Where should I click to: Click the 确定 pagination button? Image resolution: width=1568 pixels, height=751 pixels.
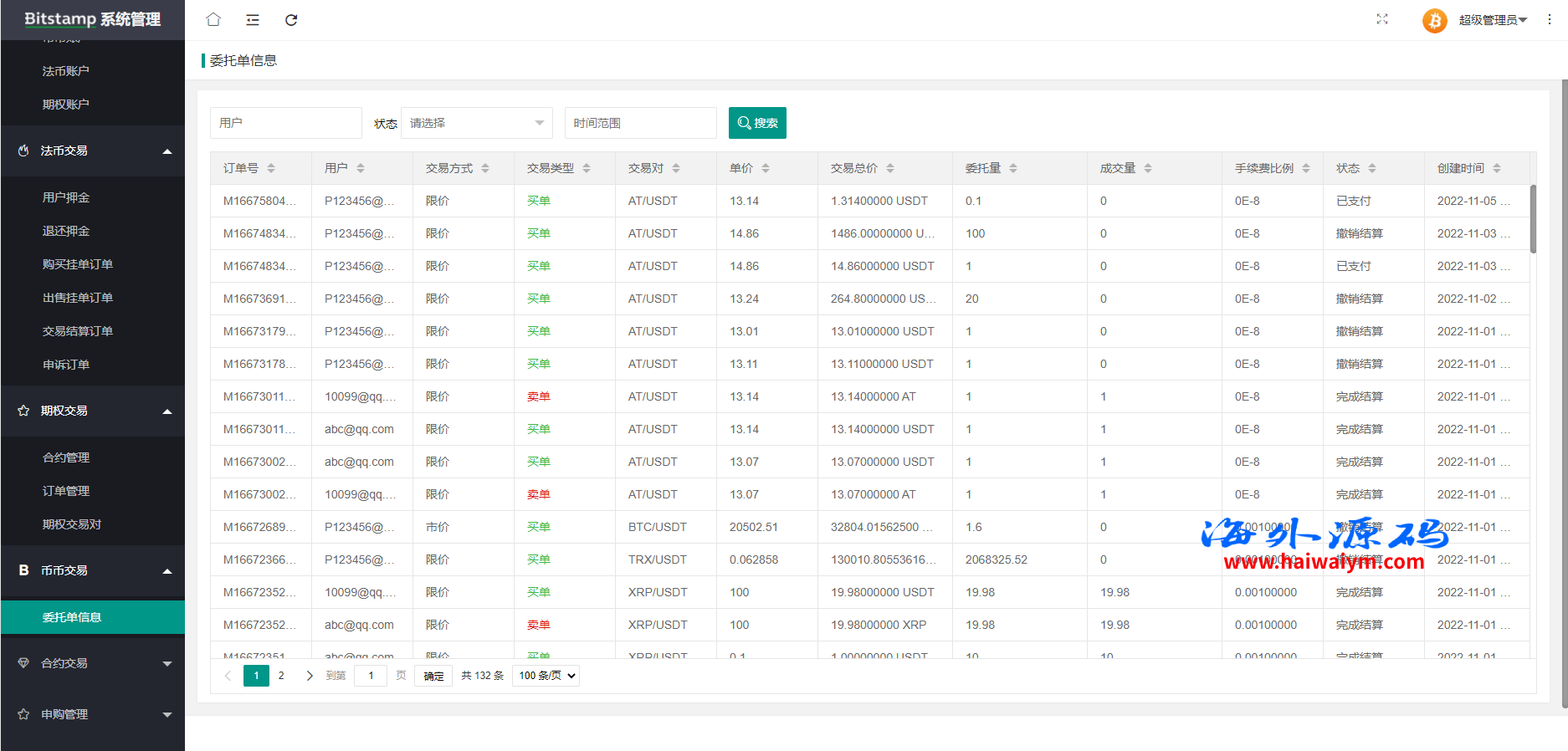click(x=433, y=676)
